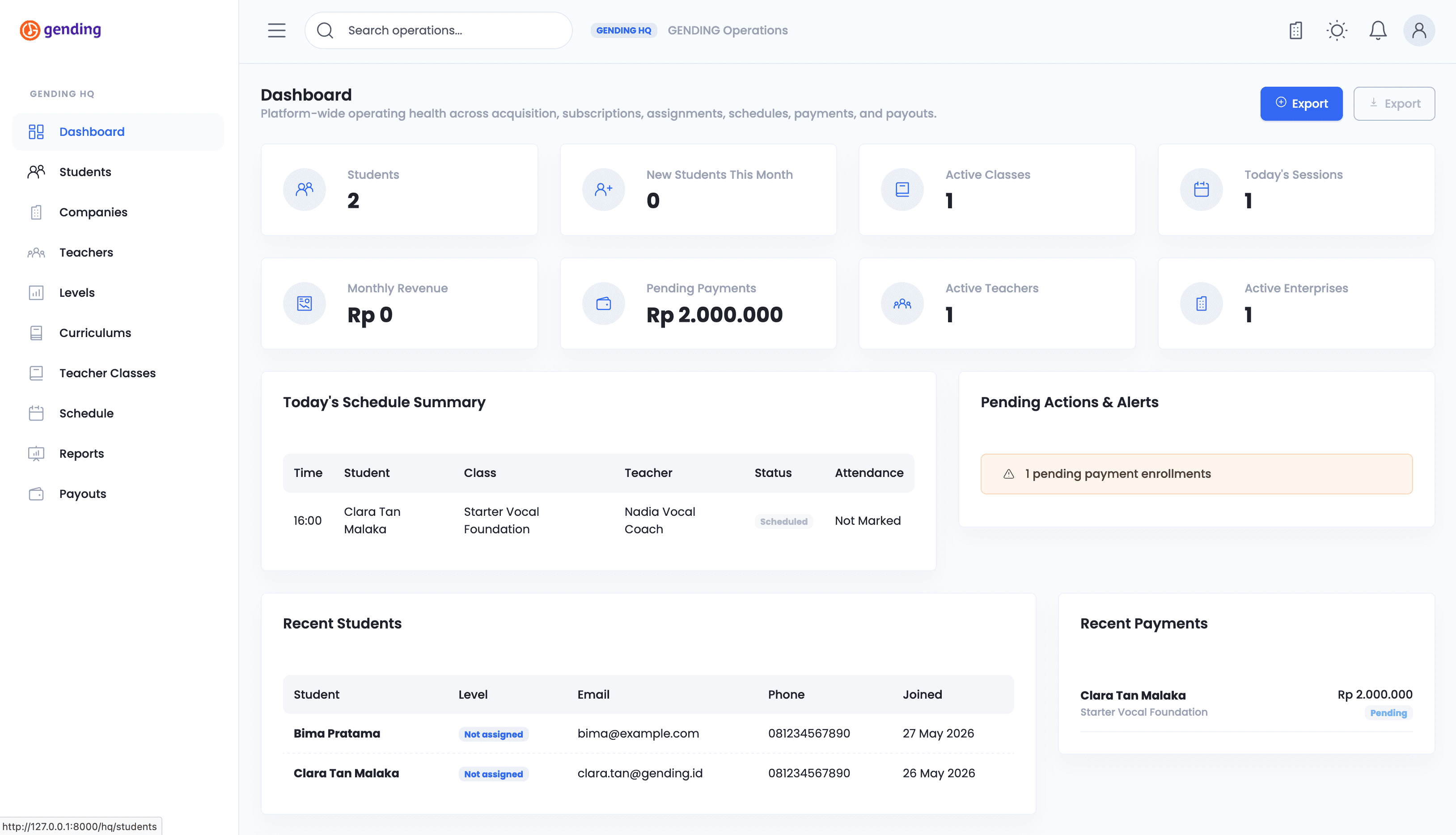1456x835 pixels.
Task: Click the blue Export button
Action: (x=1301, y=103)
